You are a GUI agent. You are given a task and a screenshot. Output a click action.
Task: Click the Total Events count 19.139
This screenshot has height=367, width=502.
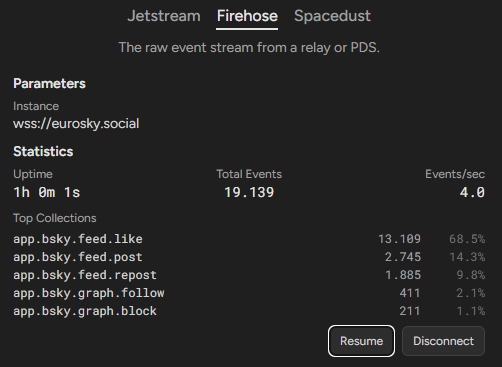(x=249, y=192)
